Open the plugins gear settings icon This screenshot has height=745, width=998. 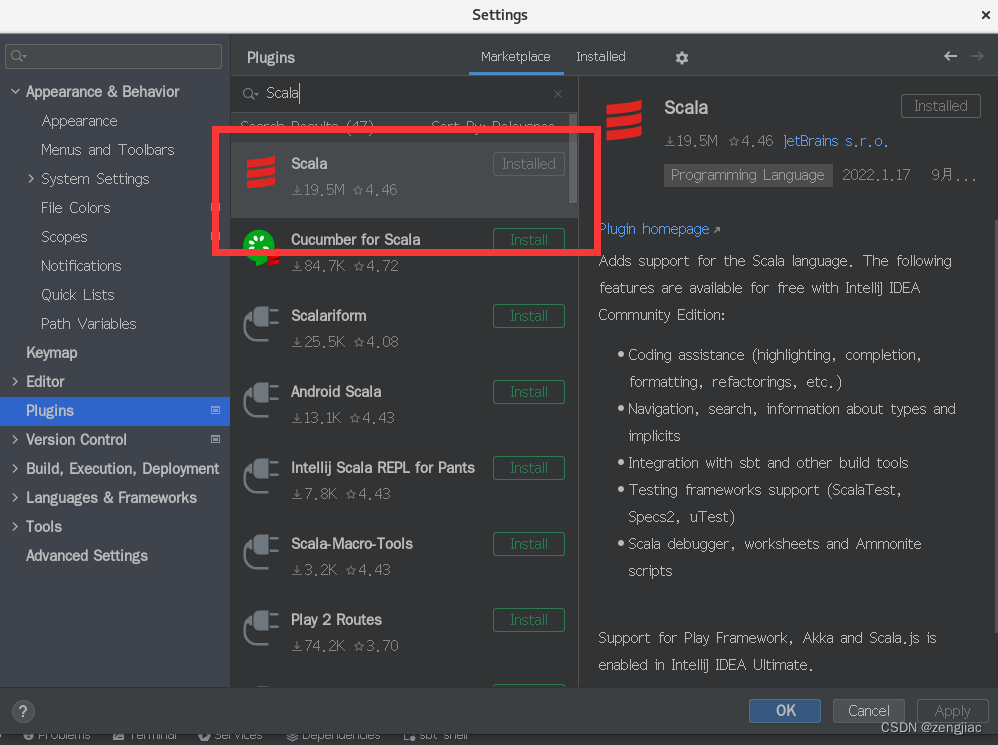(x=682, y=58)
